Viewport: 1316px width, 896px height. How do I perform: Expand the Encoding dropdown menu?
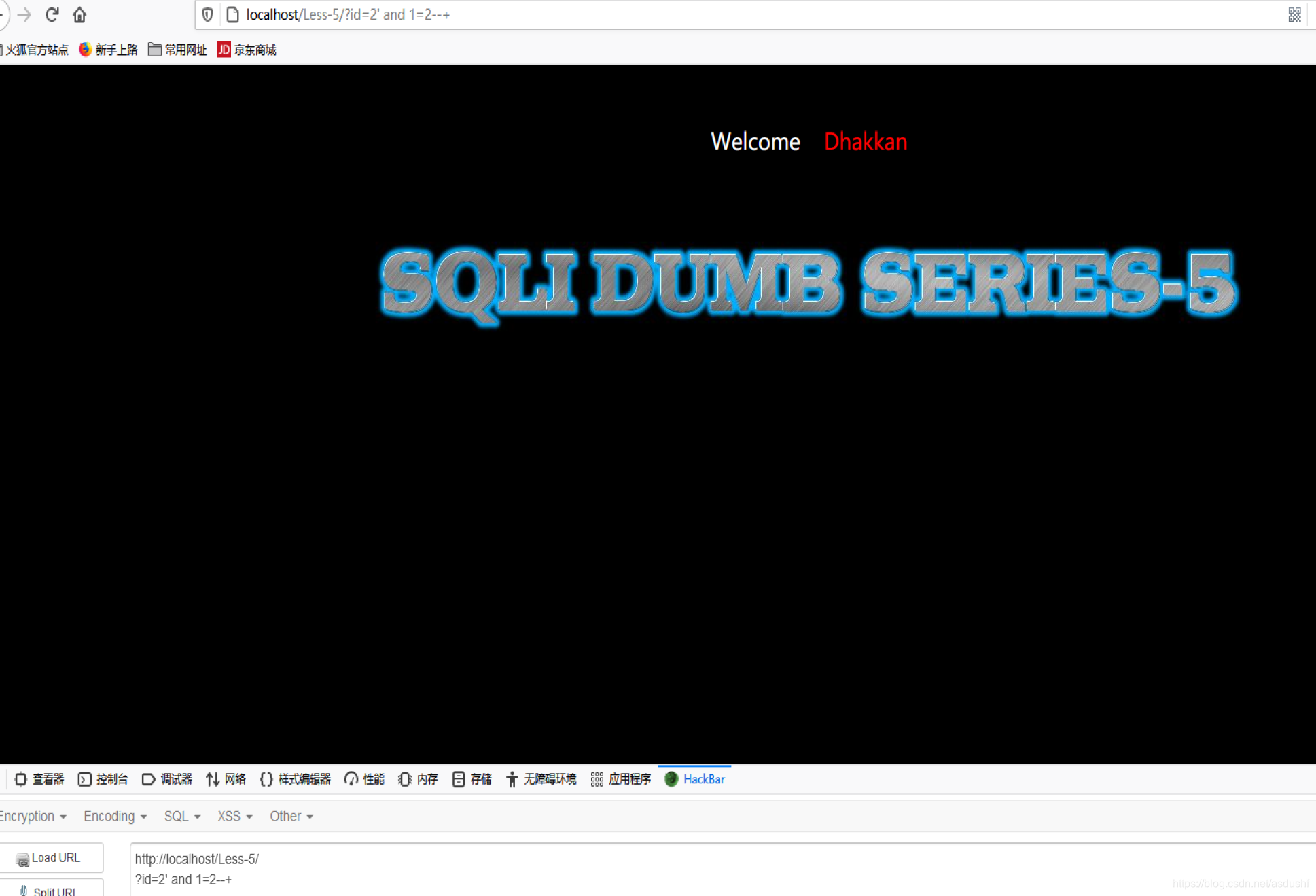(115, 816)
